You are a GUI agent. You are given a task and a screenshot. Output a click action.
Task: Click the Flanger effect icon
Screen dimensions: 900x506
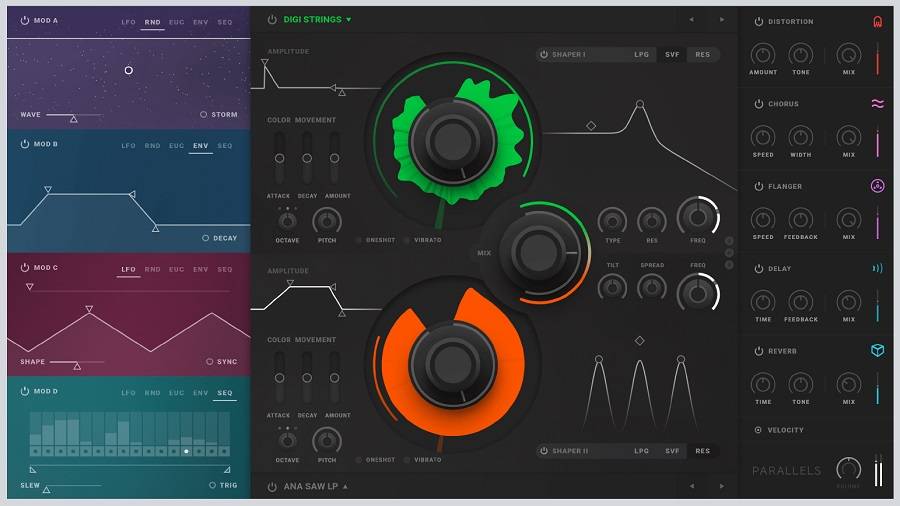coord(877,186)
